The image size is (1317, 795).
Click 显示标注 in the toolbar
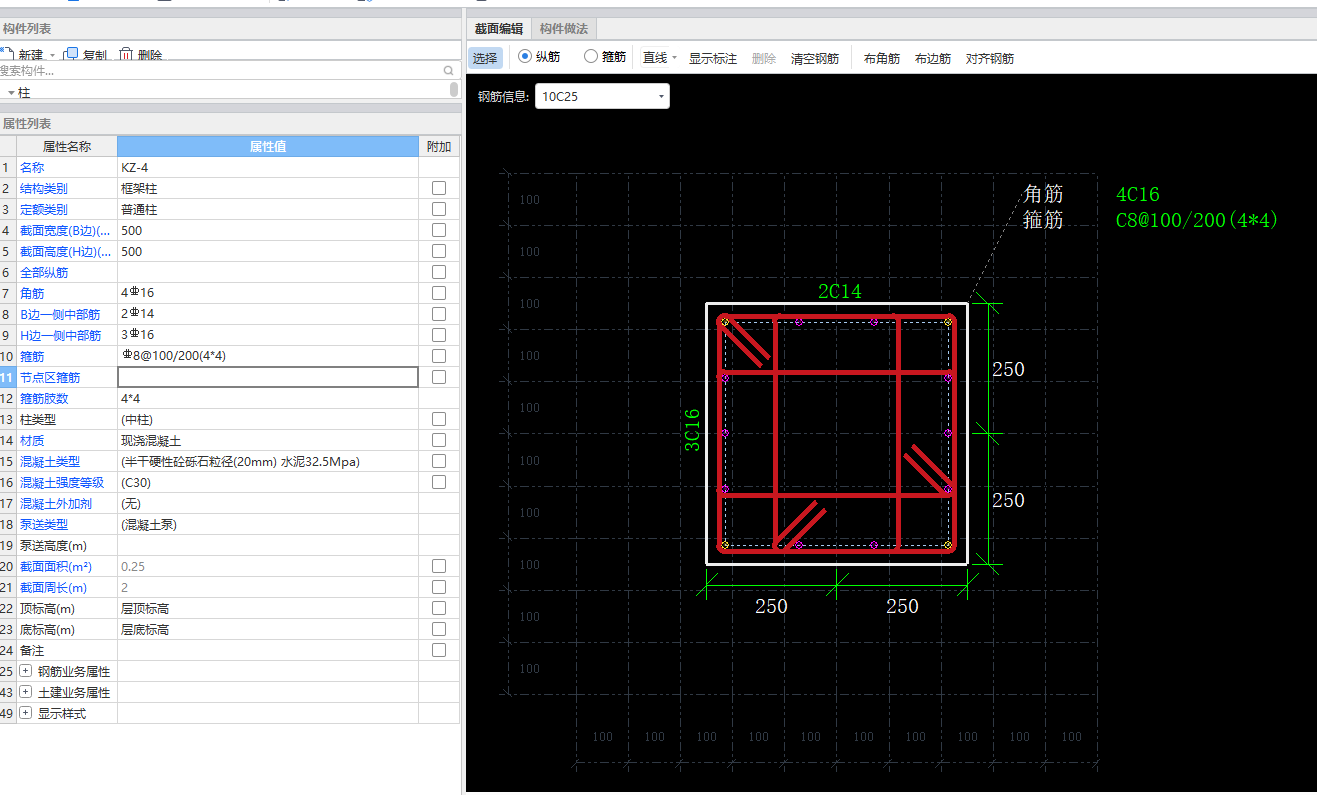tap(713, 58)
